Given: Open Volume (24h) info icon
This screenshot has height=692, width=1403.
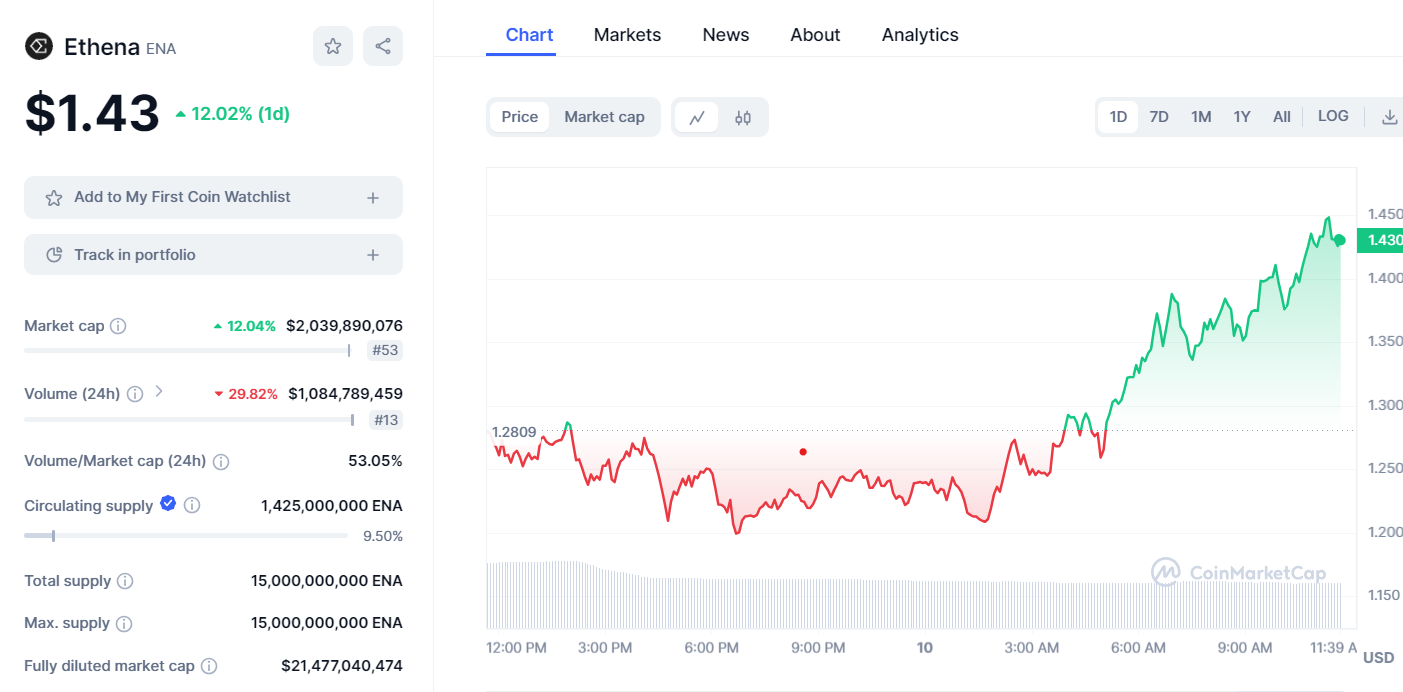Looking at the screenshot, I should click(135, 394).
